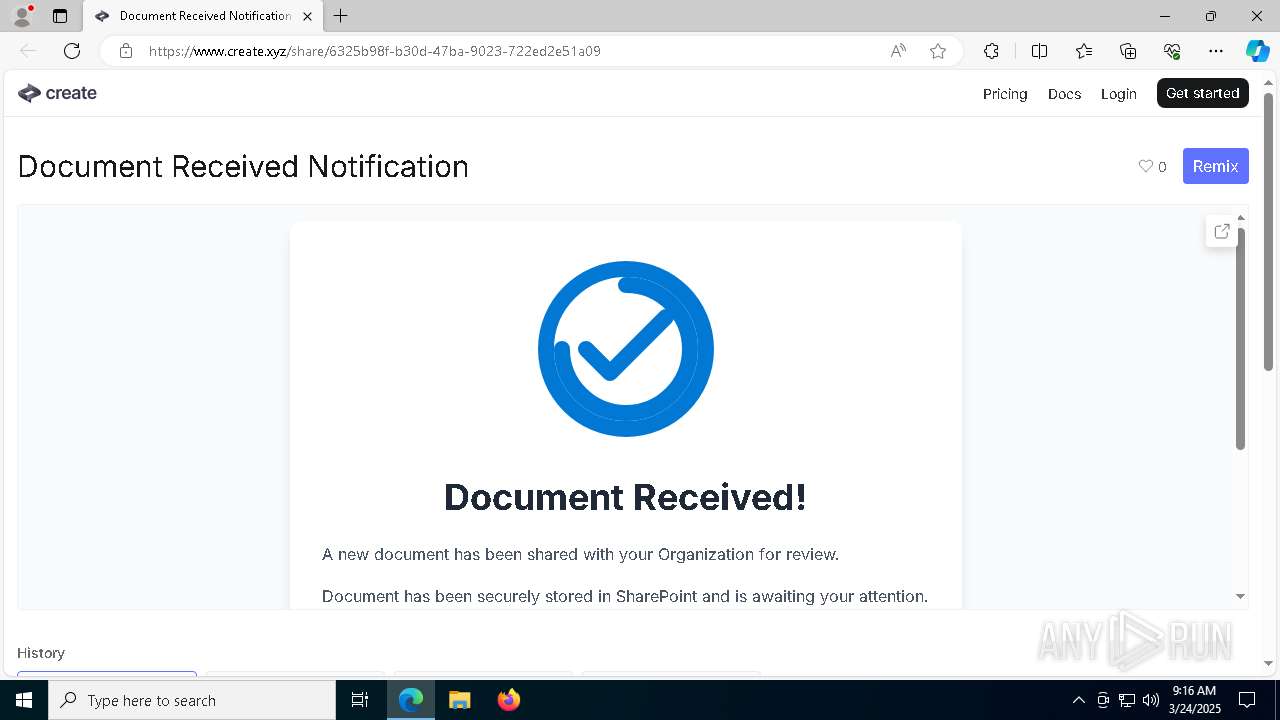The width and height of the screenshot is (1280, 720).
Task: Close the Document Received Notification tab
Action: (307, 16)
